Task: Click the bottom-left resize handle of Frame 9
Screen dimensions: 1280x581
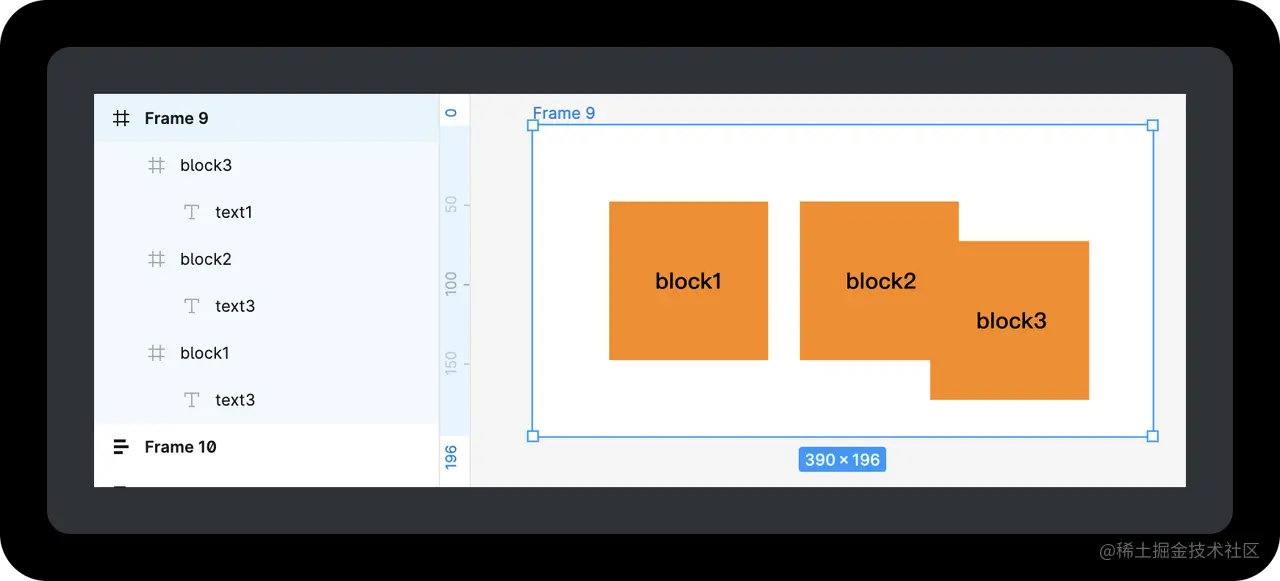Action: (x=533, y=436)
